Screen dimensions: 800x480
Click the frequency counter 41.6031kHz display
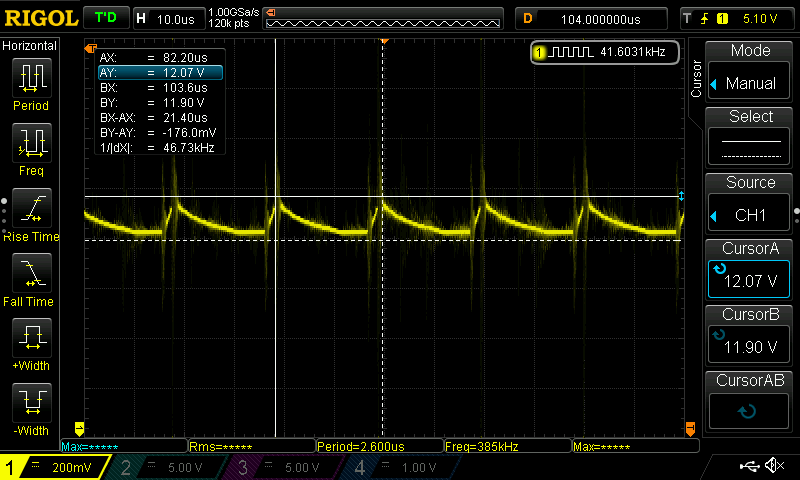tap(605, 52)
